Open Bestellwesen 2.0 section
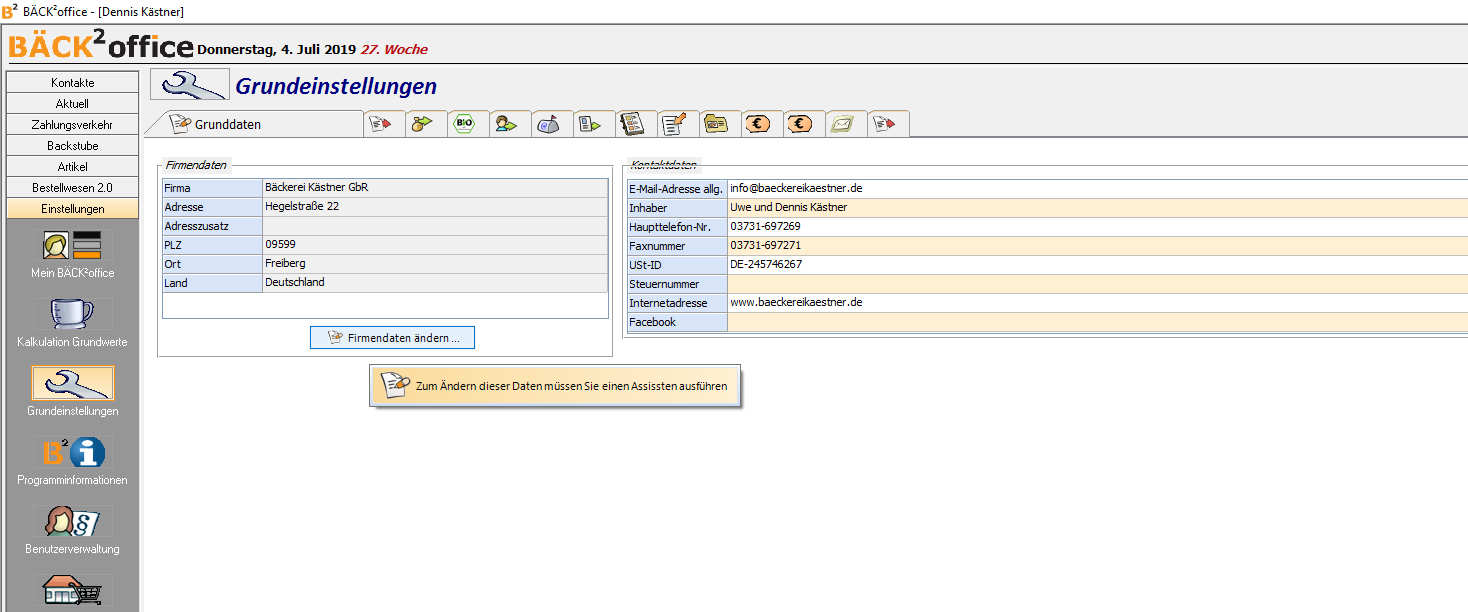Image resolution: width=1468 pixels, height=612 pixels. point(72,188)
